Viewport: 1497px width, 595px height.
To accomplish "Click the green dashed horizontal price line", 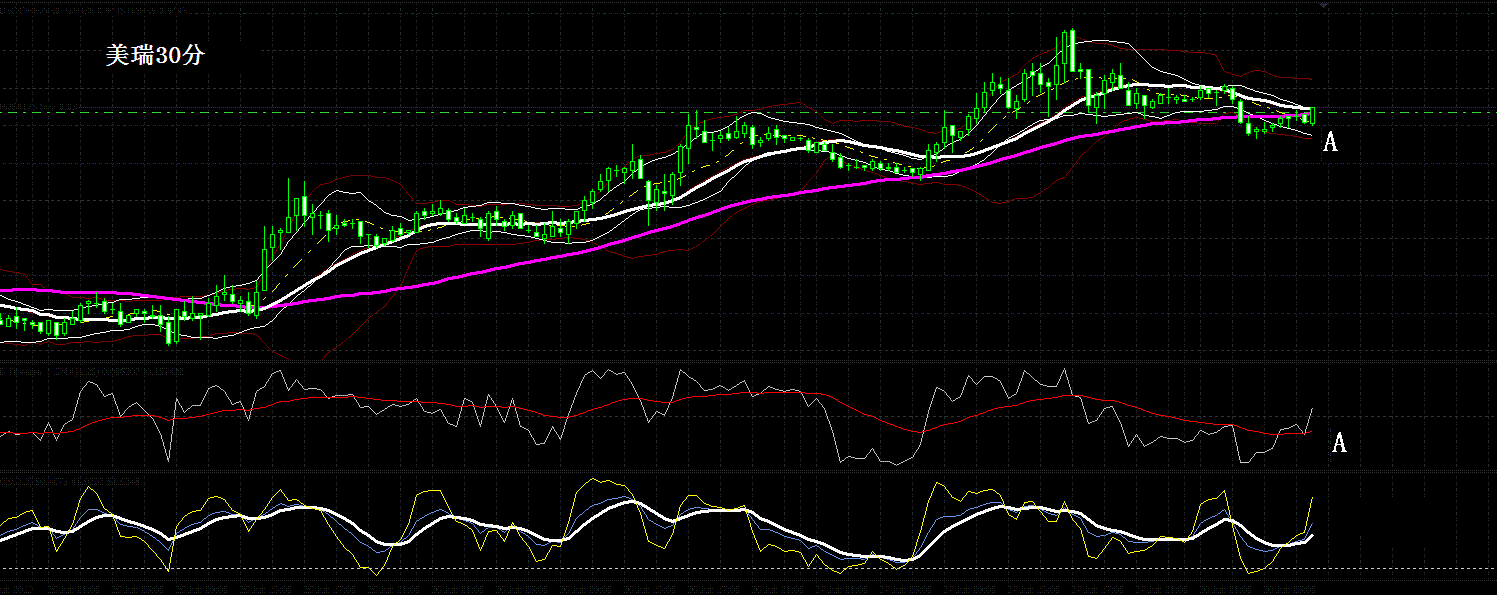I will tap(748, 113).
